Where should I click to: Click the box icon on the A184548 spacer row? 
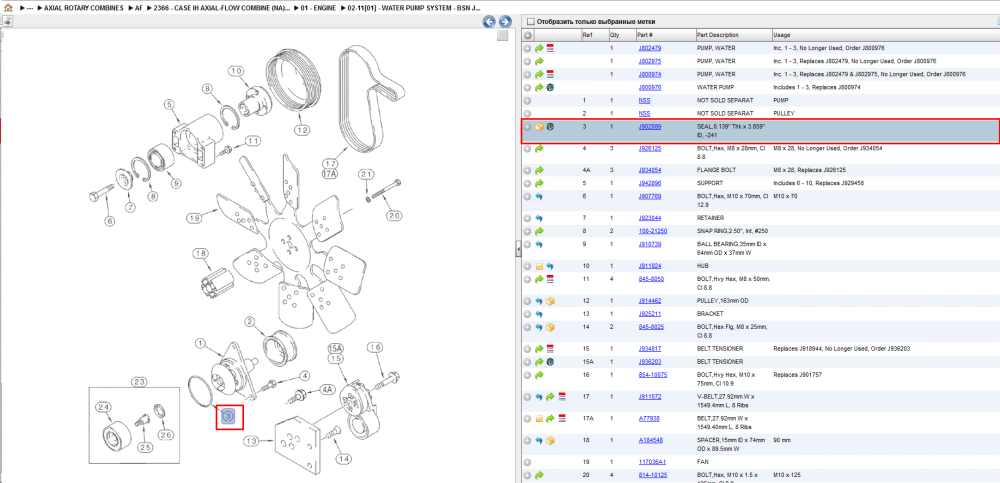point(550,440)
